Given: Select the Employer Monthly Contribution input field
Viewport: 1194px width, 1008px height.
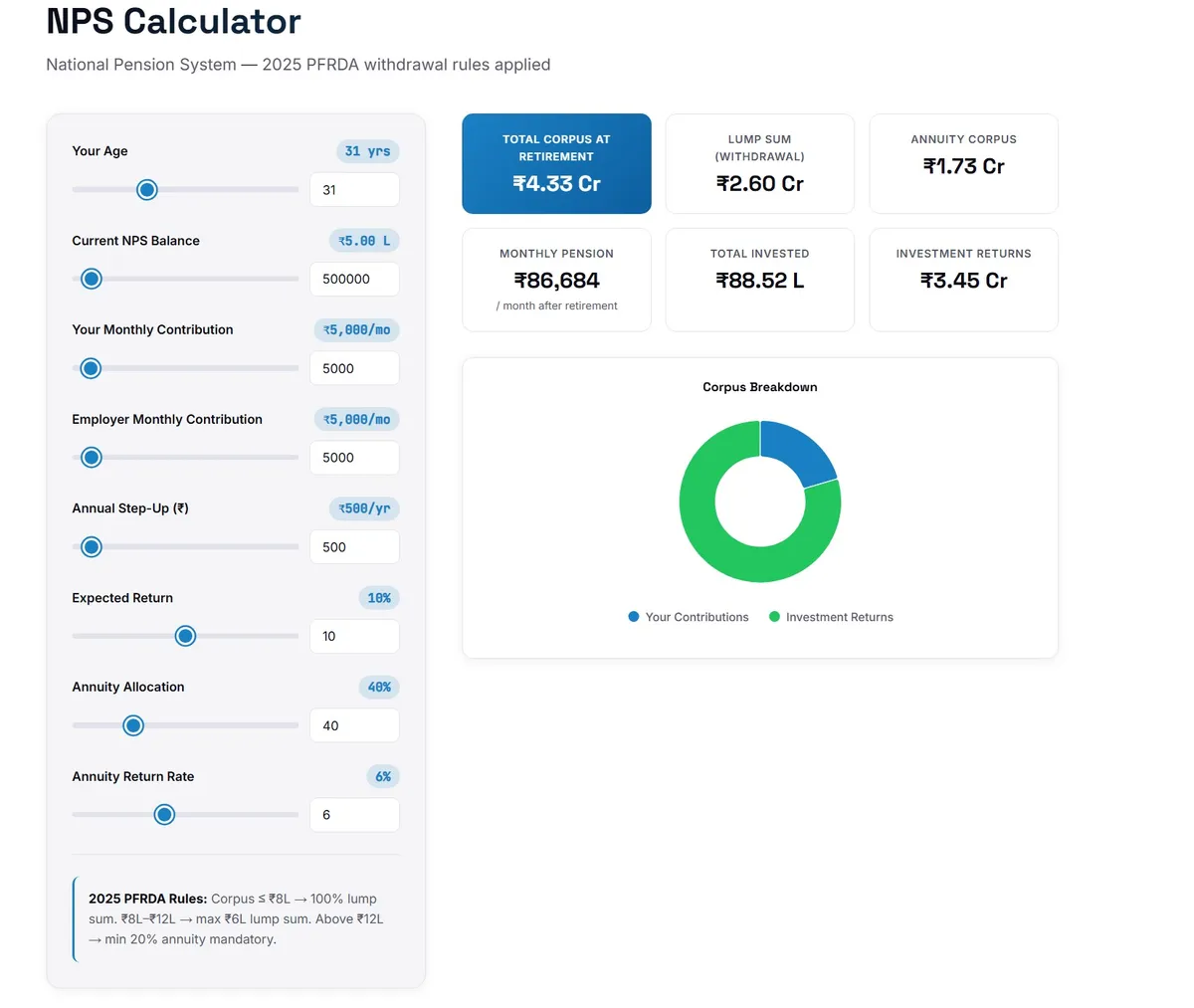Looking at the screenshot, I should pyautogui.click(x=354, y=458).
